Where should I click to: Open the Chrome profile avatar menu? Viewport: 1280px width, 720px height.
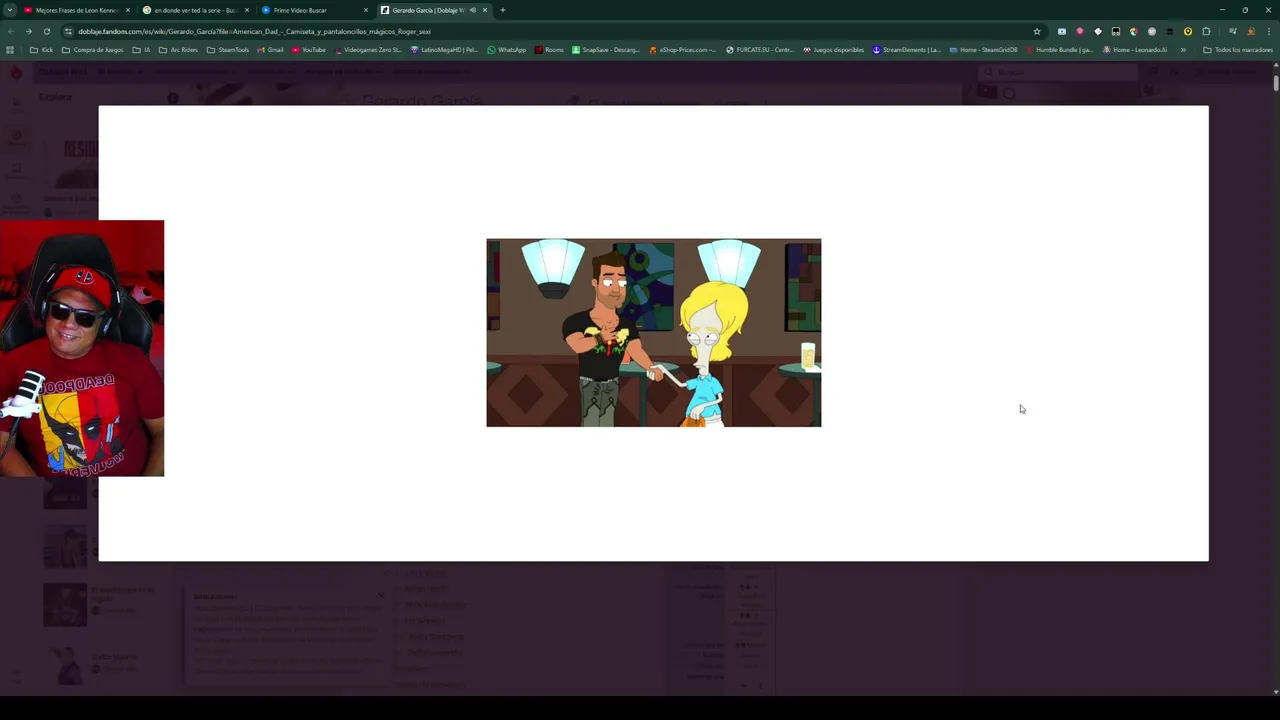coord(1250,31)
